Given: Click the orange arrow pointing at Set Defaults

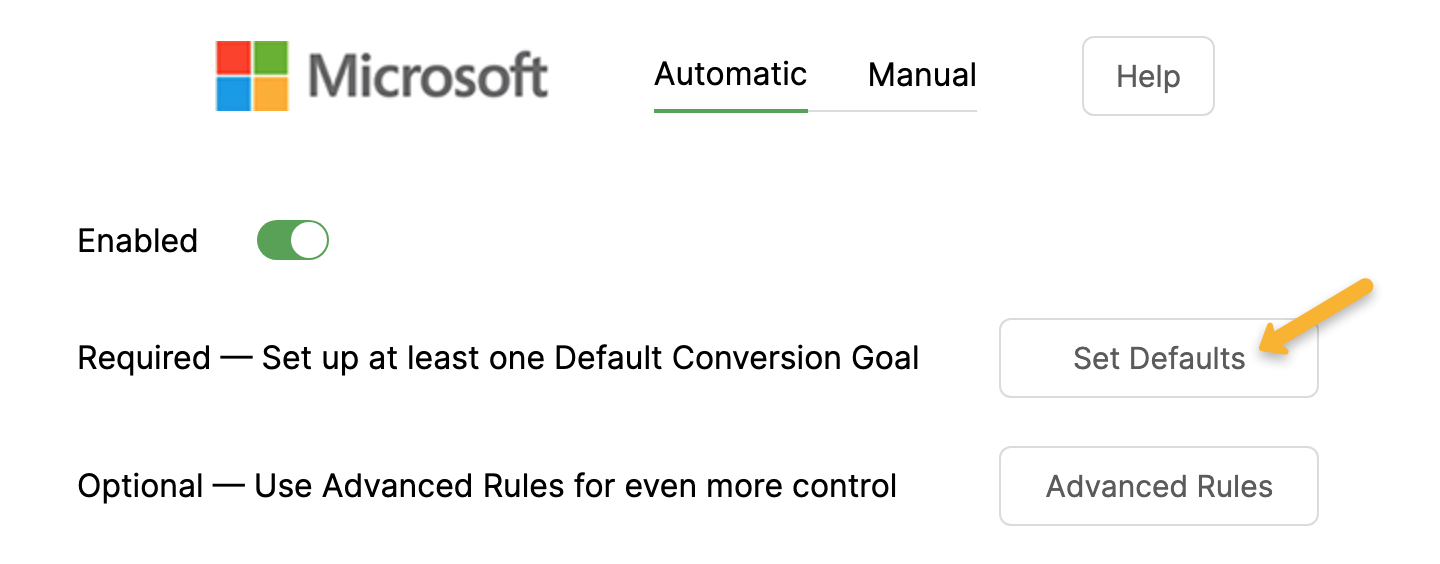Looking at the screenshot, I should 1318,316.
